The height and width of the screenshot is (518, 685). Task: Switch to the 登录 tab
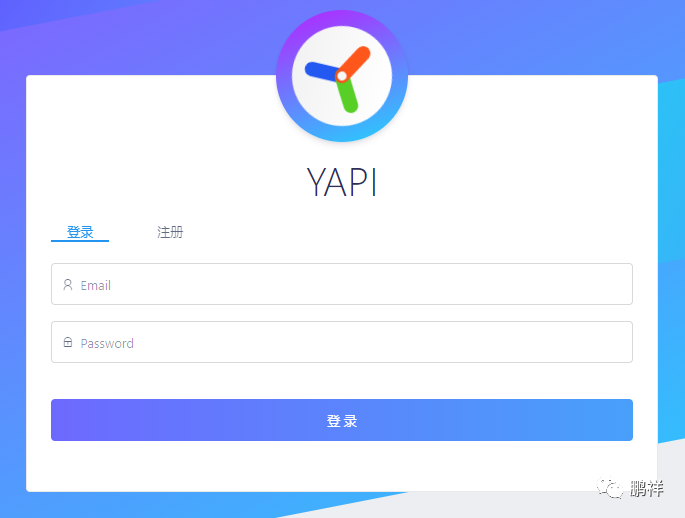coord(80,232)
